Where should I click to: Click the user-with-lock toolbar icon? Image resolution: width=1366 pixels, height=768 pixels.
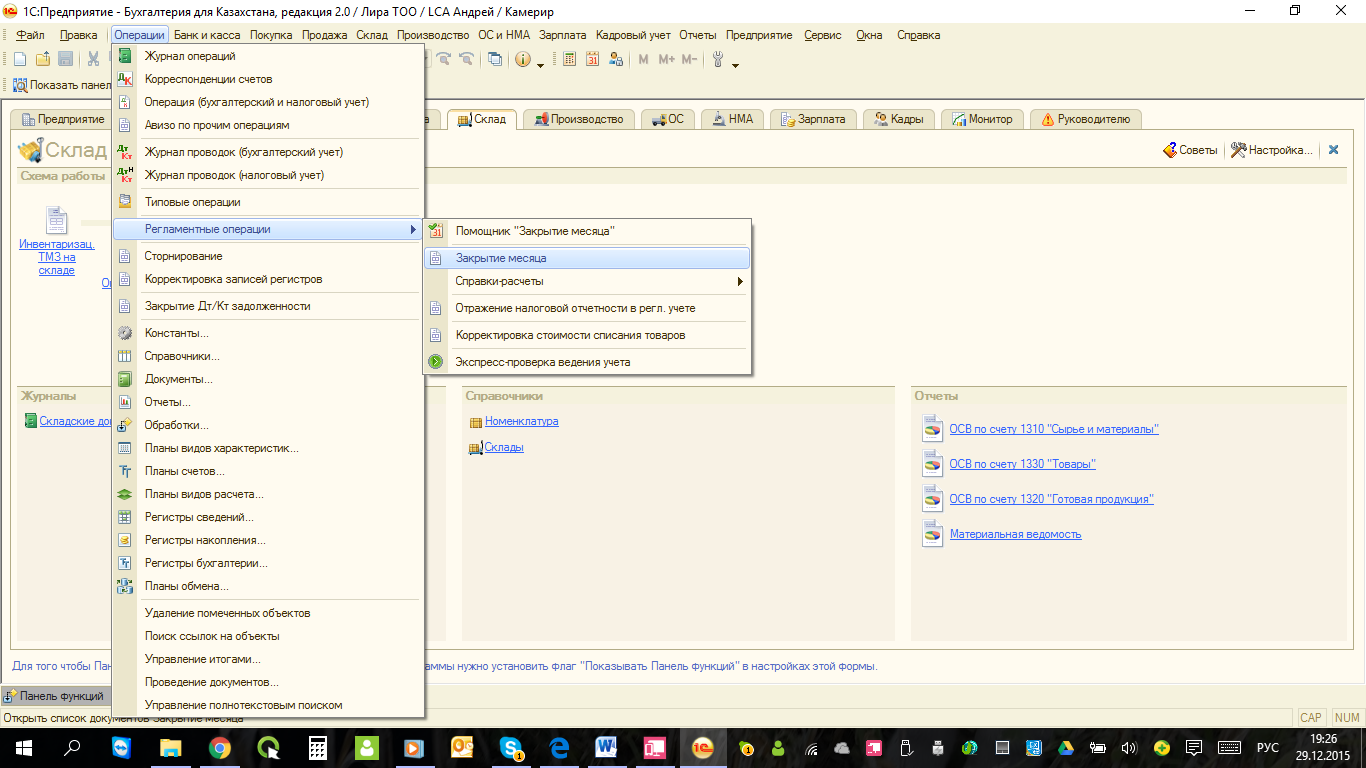(x=616, y=59)
